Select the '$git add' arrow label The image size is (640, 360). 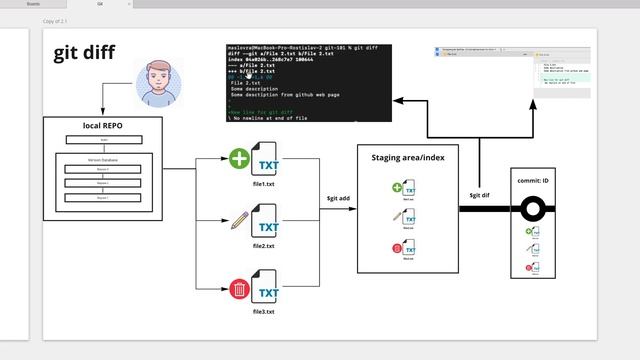point(338,198)
